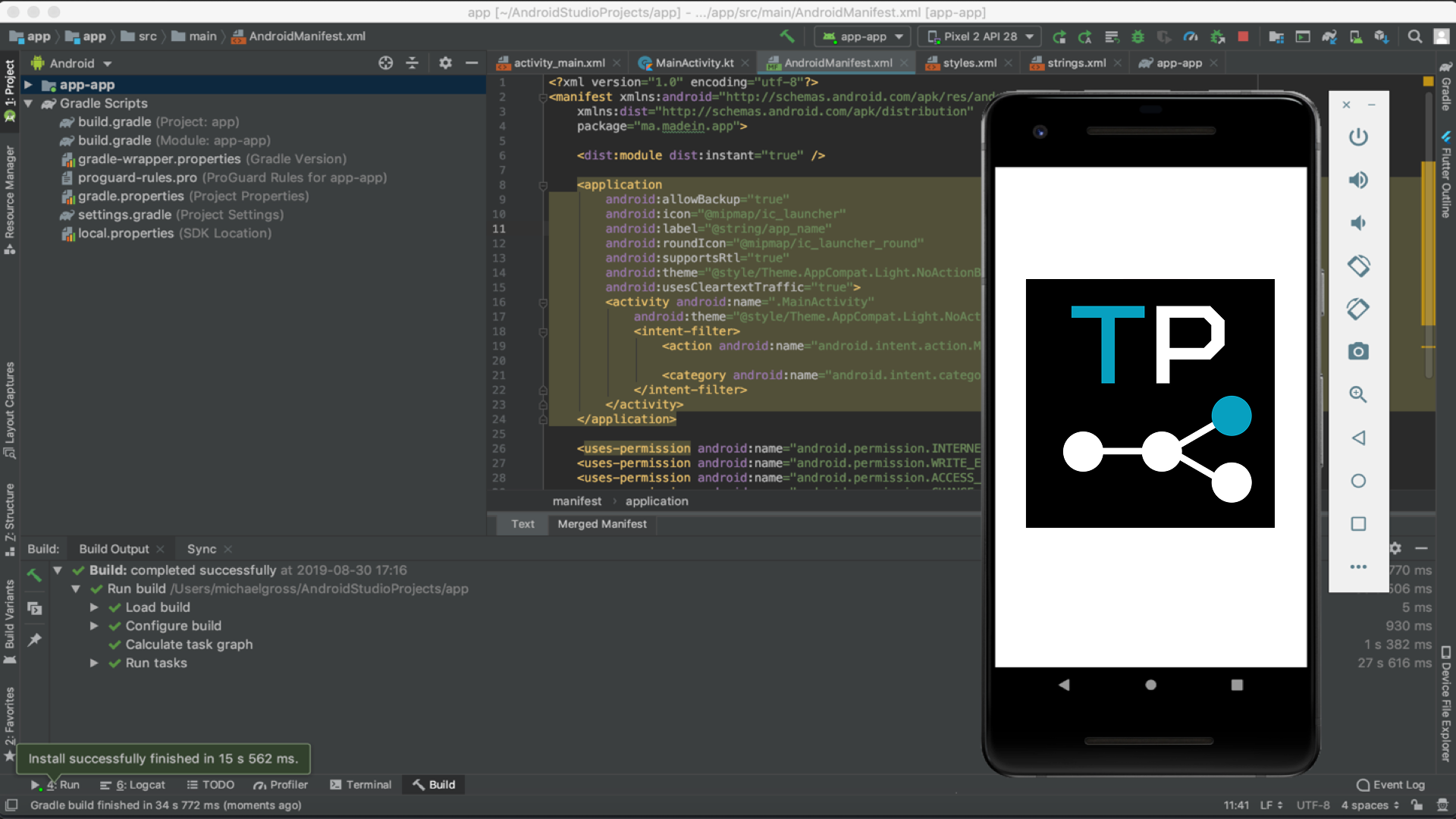This screenshot has width=1456, height=819.
Task: Collapse the Gradle Scripts tree node
Action: [28, 103]
